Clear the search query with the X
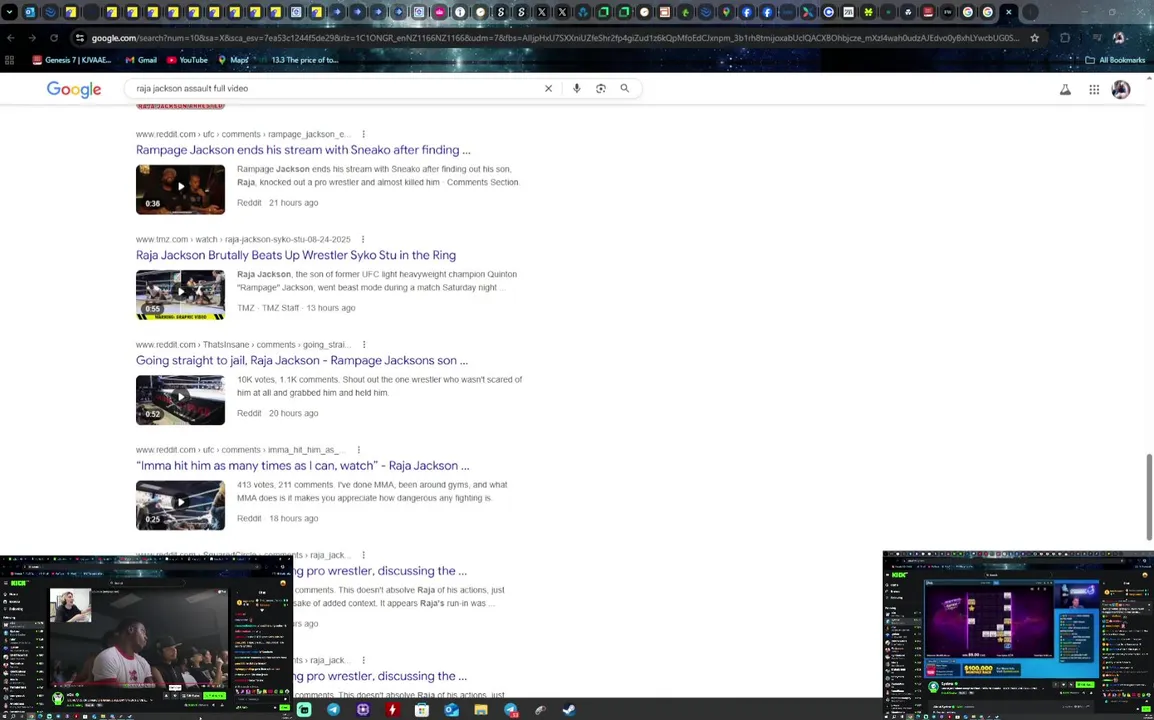 pyautogui.click(x=548, y=88)
